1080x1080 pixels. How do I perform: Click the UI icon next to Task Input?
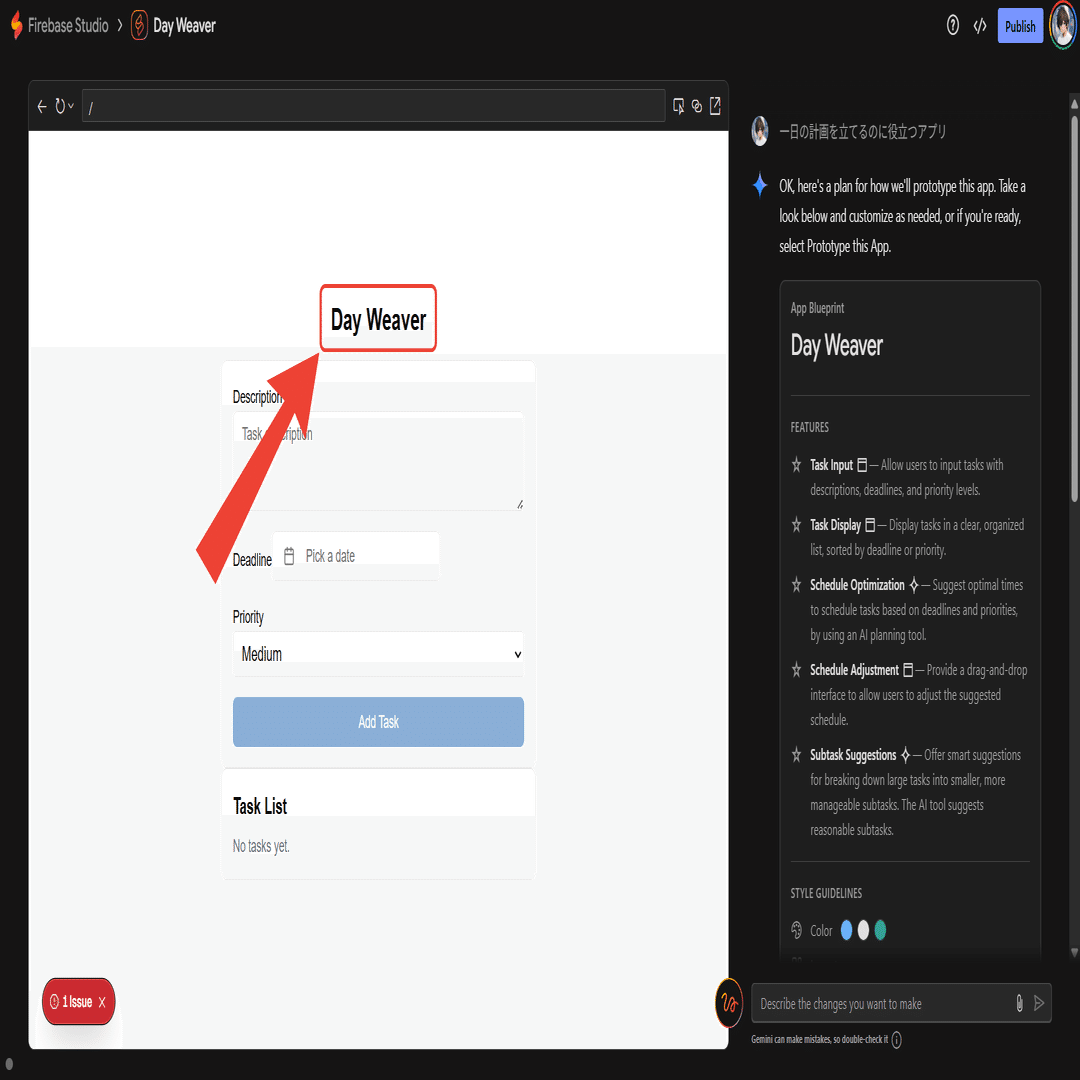tap(862, 466)
